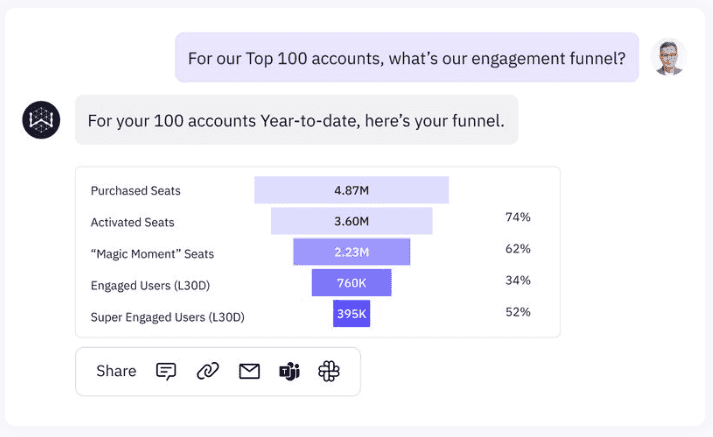The width and height of the screenshot is (713, 437).
Task: Click the "Engaged Users (L30D)" label
Action: point(150,286)
